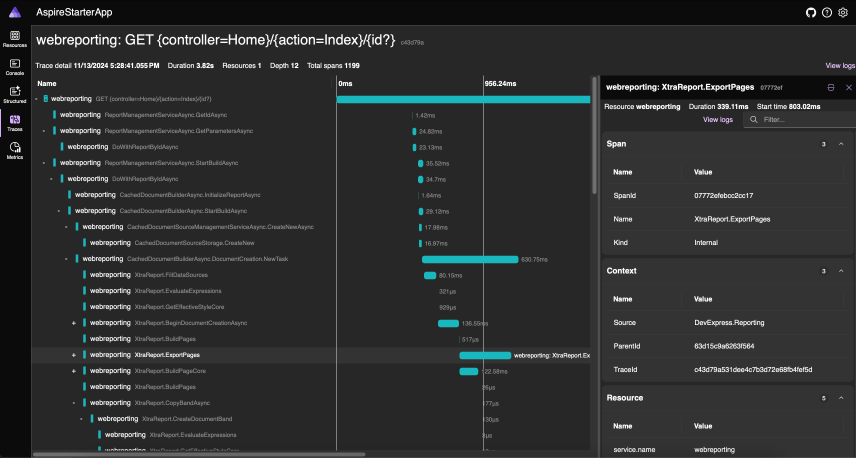Expand the XtraReport.BeginDocumentCreationAsync span
Screen dimensions: 856x458
coord(74,323)
